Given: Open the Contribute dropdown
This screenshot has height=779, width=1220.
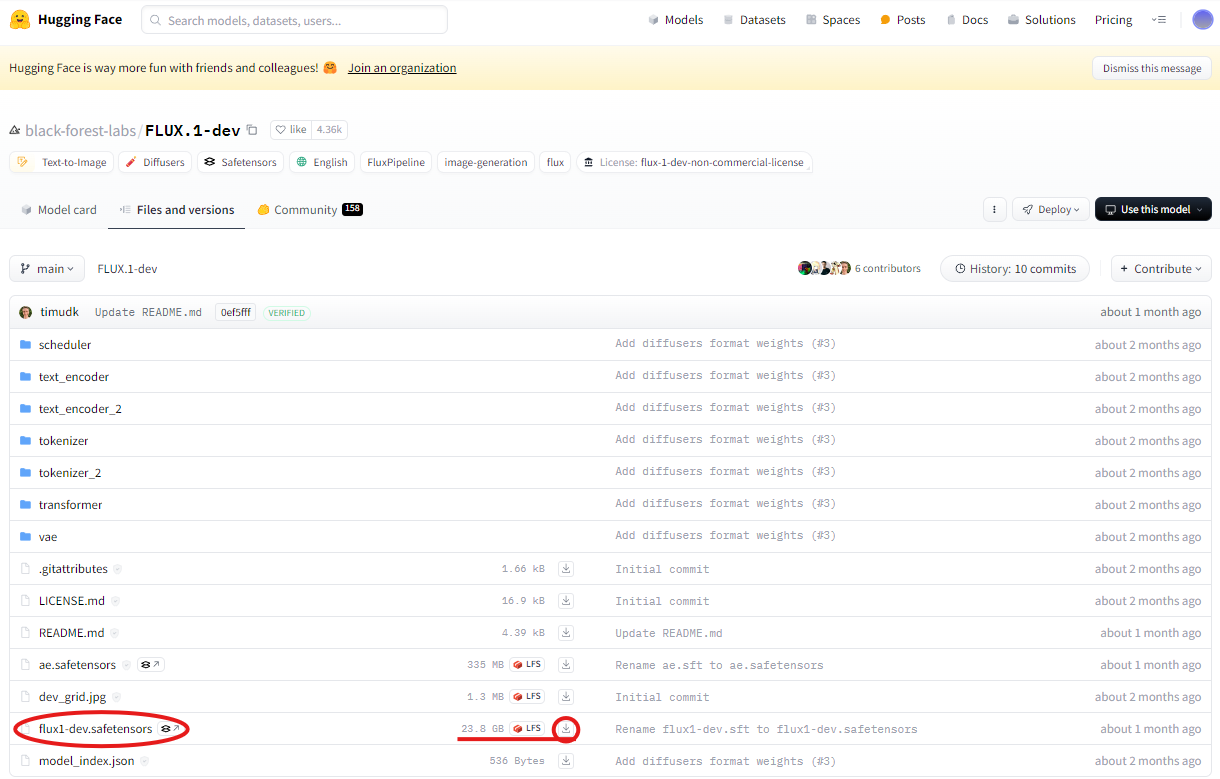Looking at the screenshot, I should point(1161,268).
